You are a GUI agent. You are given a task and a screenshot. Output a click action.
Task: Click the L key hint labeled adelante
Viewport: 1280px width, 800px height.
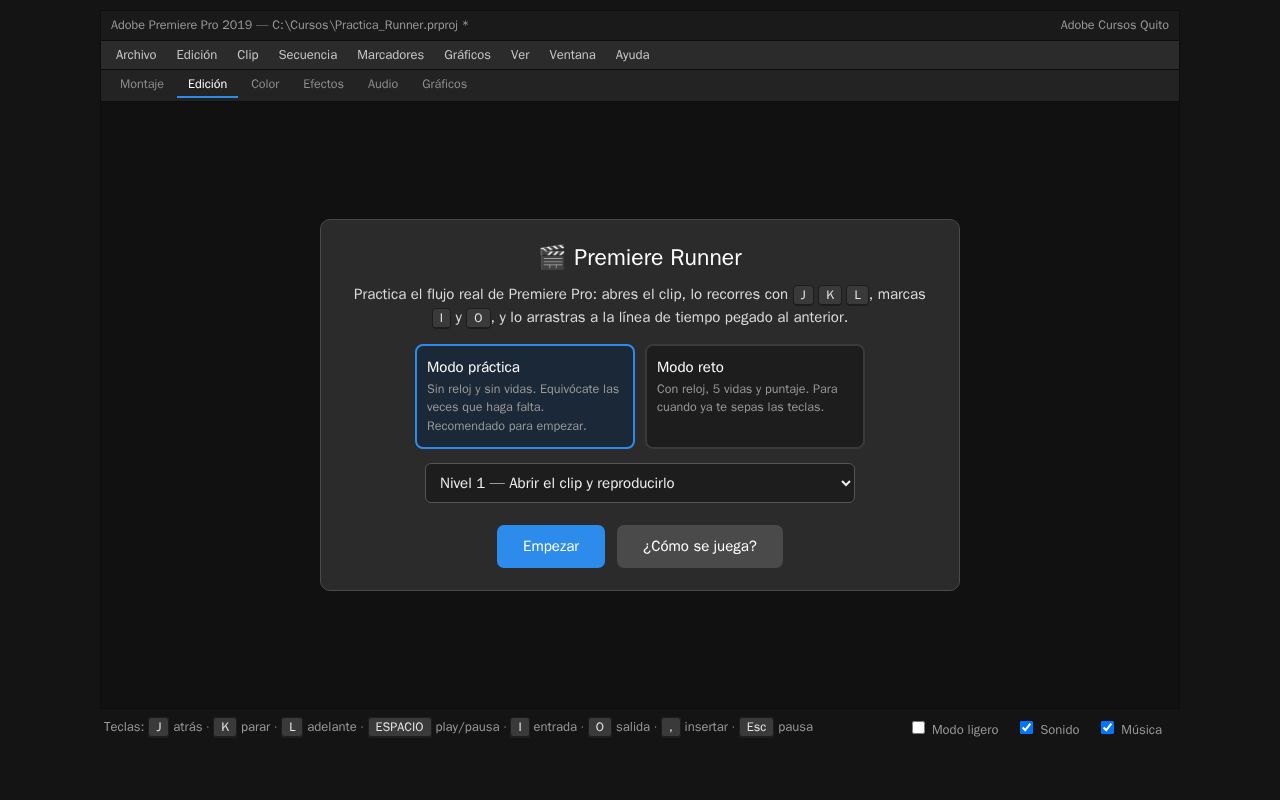pyautogui.click(x=292, y=727)
